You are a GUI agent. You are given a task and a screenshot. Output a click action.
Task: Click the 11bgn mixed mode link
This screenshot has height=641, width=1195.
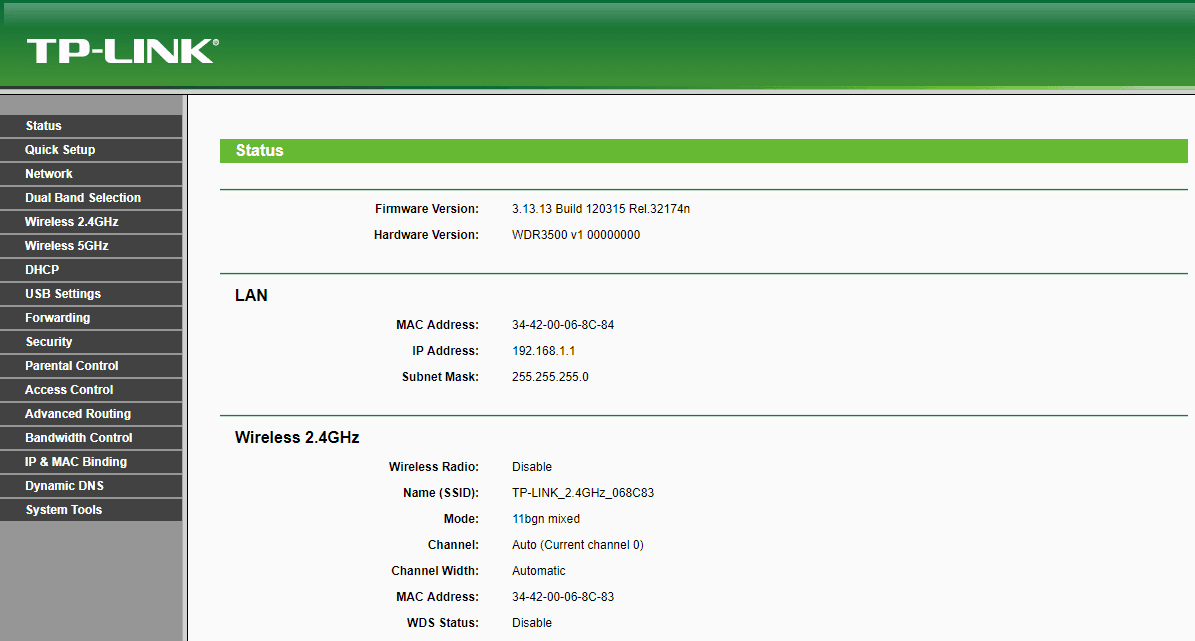point(545,518)
